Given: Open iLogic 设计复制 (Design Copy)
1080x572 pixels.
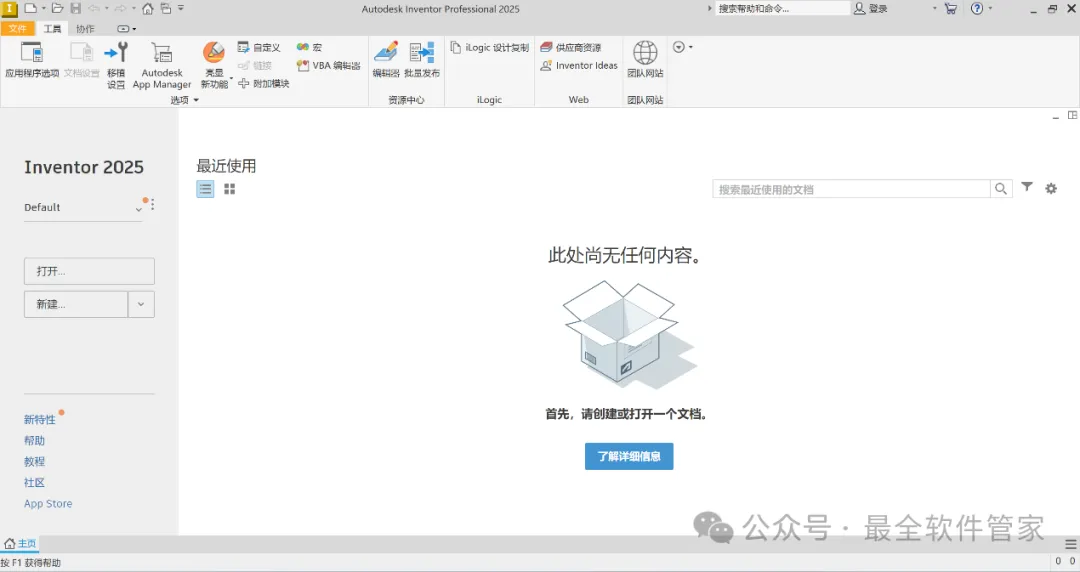Looking at the screenshot, I should [x=490, y=48].
